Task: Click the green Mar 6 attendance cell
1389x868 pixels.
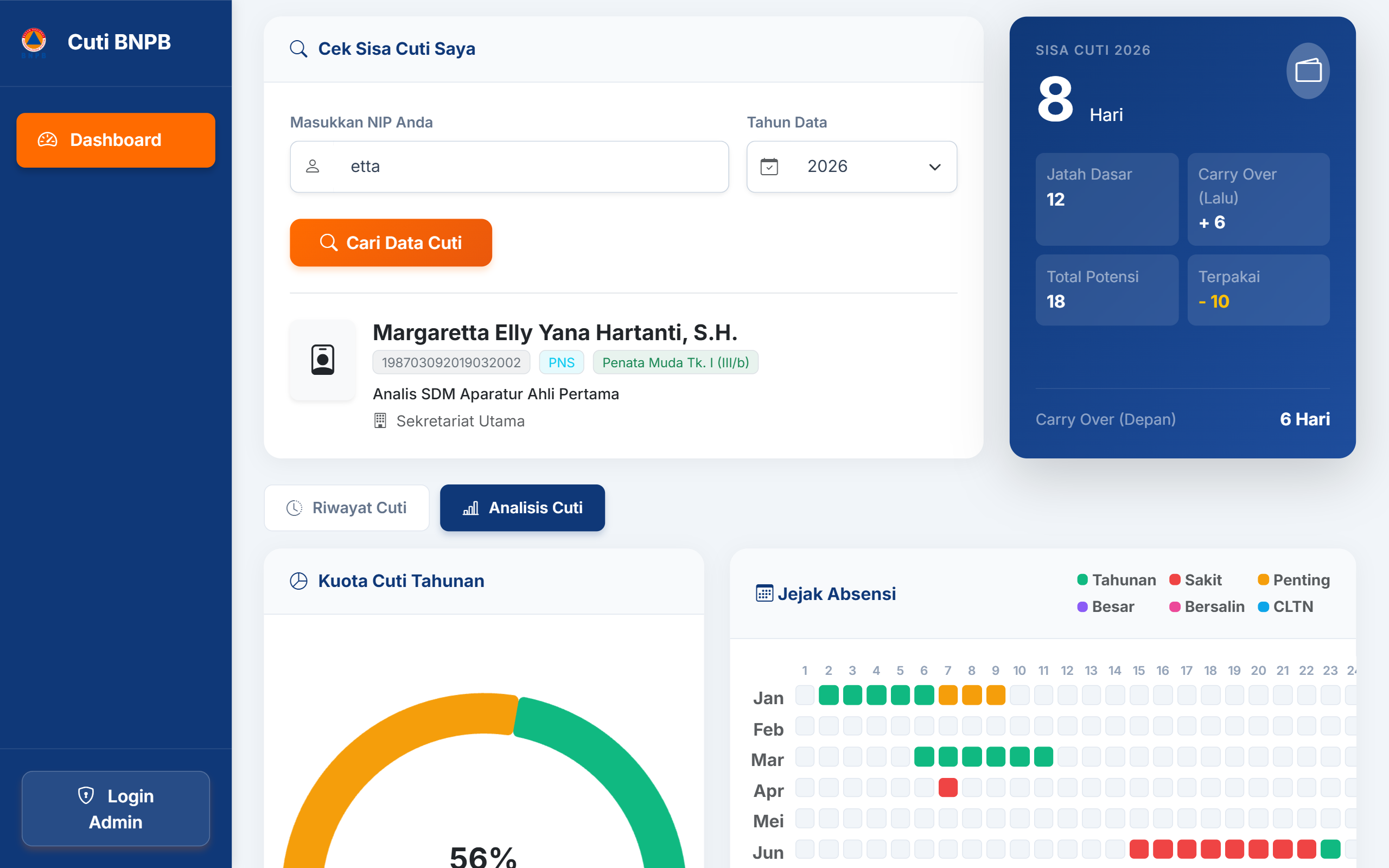Action: (924, 757)
